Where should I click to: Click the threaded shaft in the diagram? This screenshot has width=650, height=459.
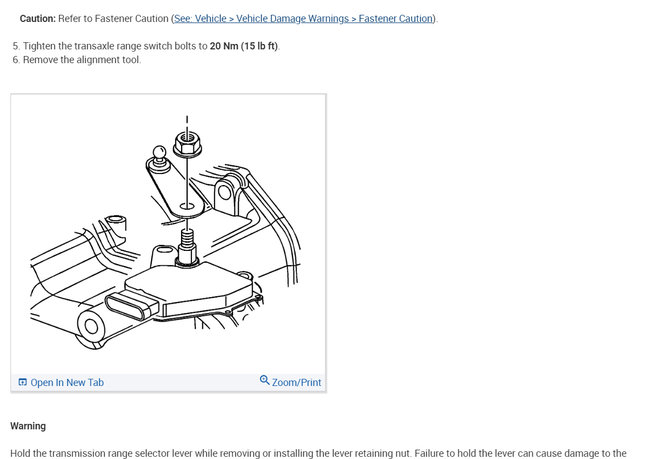[187, 245]
